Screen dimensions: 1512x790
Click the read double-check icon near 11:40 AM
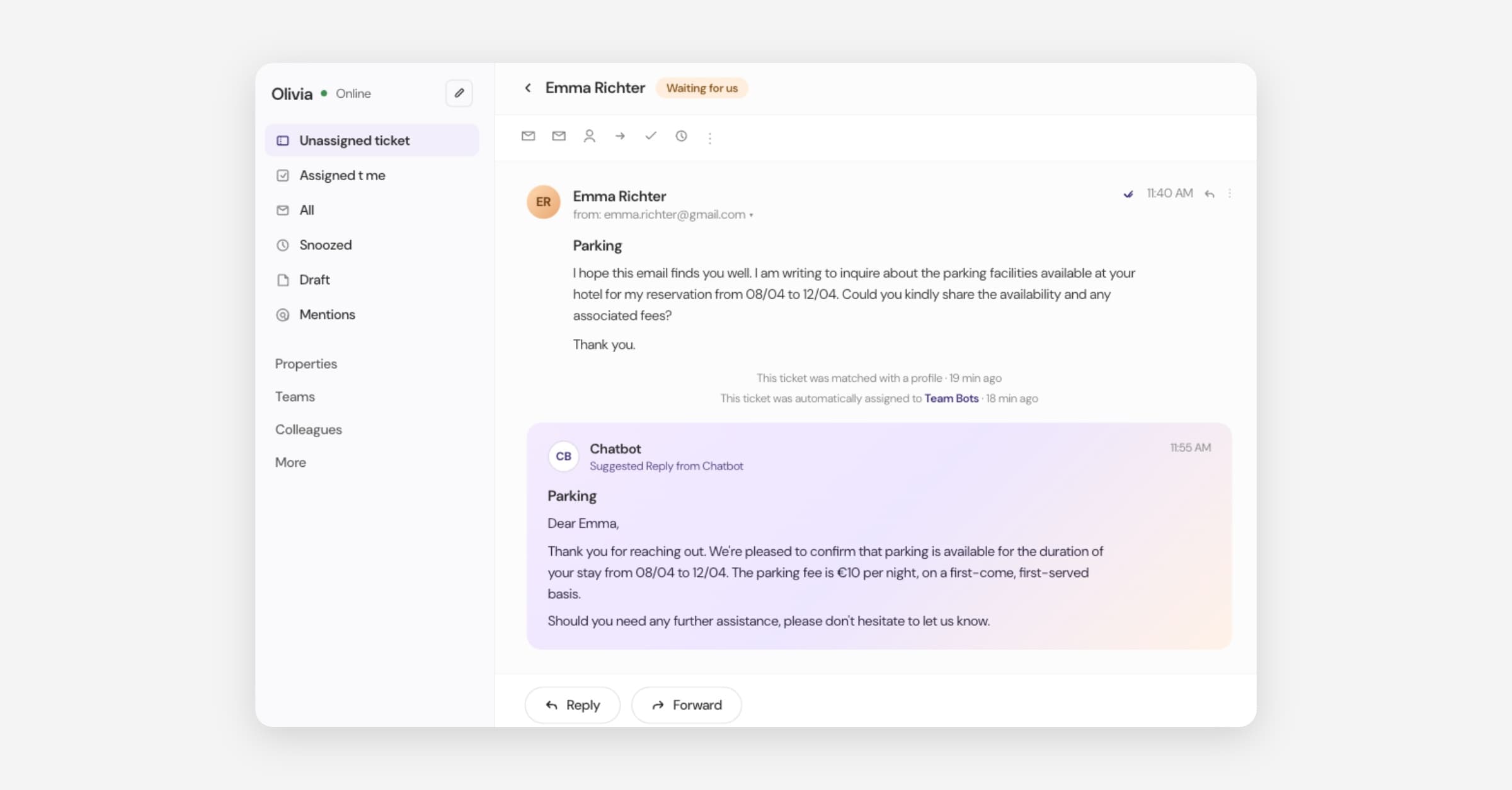[x=1128, y=194]
